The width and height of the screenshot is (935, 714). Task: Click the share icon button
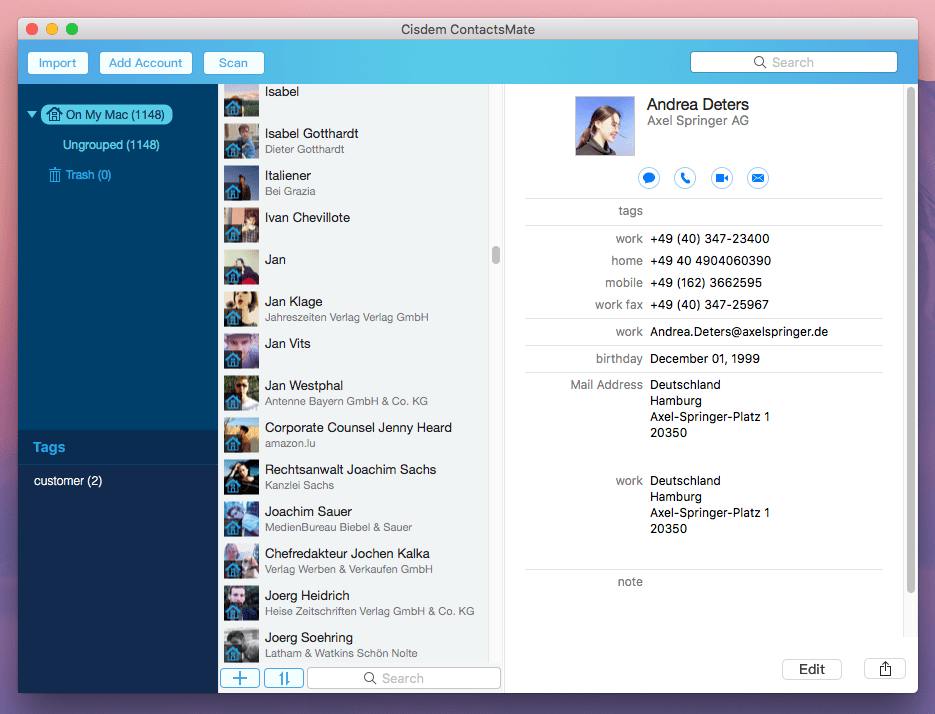pos(885,669)
